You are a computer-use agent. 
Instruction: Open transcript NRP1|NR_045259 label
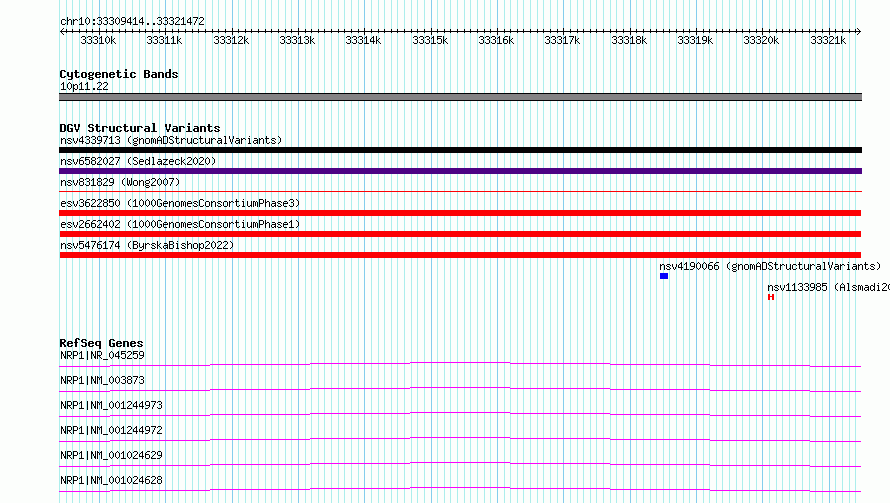[x=102, y=355]
